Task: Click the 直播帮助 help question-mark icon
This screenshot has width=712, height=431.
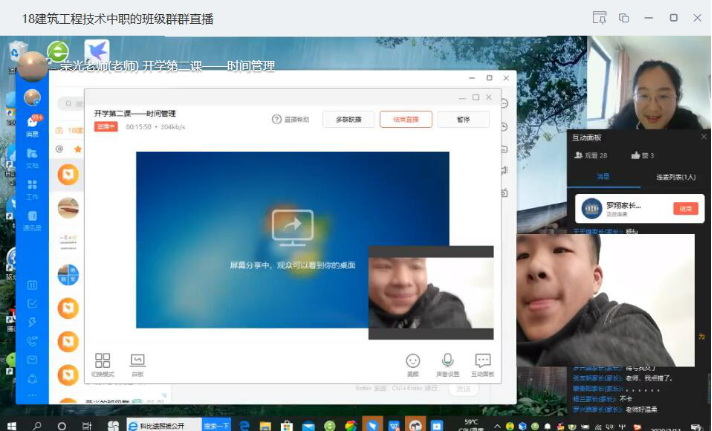Action: pos(277,119)
